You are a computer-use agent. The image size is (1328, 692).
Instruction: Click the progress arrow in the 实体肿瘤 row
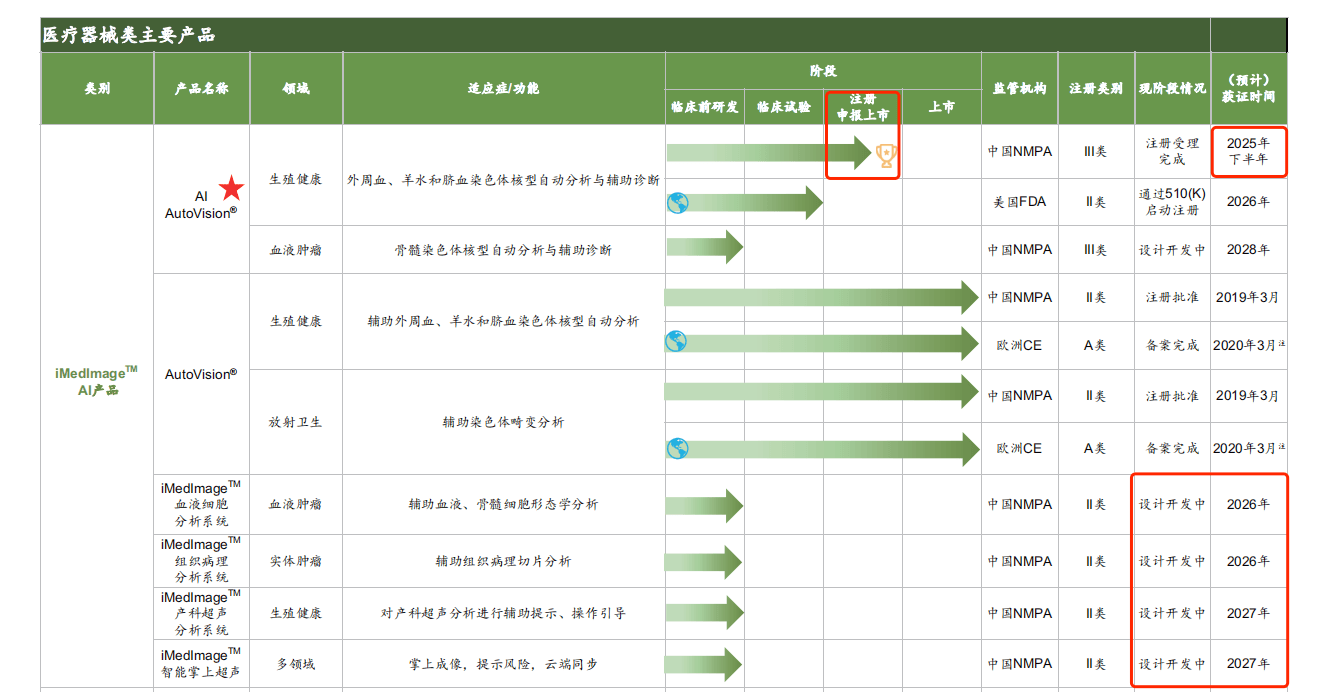click(x=705, y=562)
